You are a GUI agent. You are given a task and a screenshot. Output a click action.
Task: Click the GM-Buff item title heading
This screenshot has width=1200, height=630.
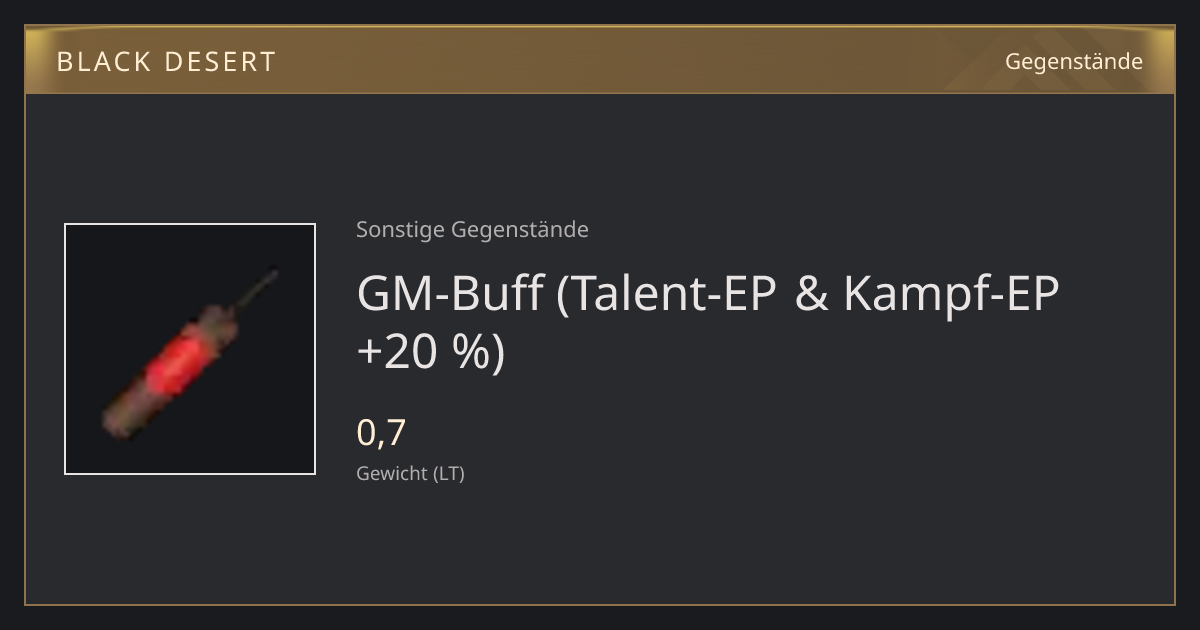click(x=707, y=322)
